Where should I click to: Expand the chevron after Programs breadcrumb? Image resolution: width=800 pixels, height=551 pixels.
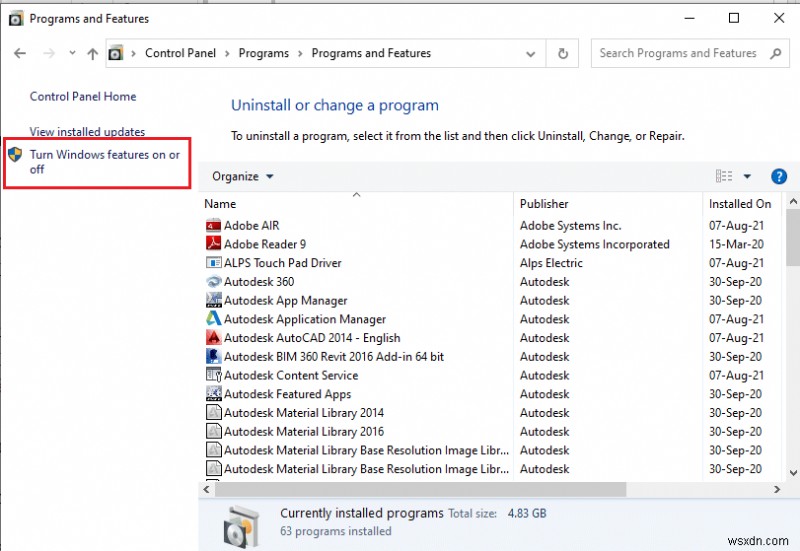(300, 54)
